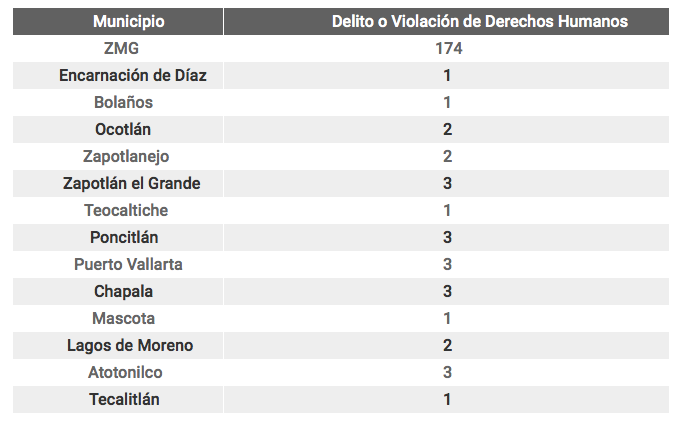
Task: Select the Tecalitlán cell
Action: pos(124,399)
